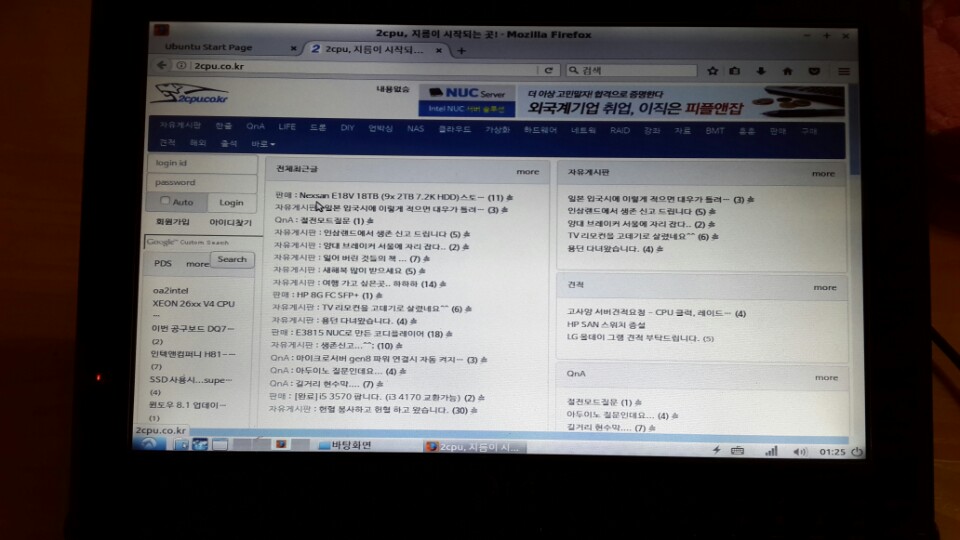Screen dimensions: 960x540
Task: Open the start menu on the taskbar
Action: [x=149, y=444]
